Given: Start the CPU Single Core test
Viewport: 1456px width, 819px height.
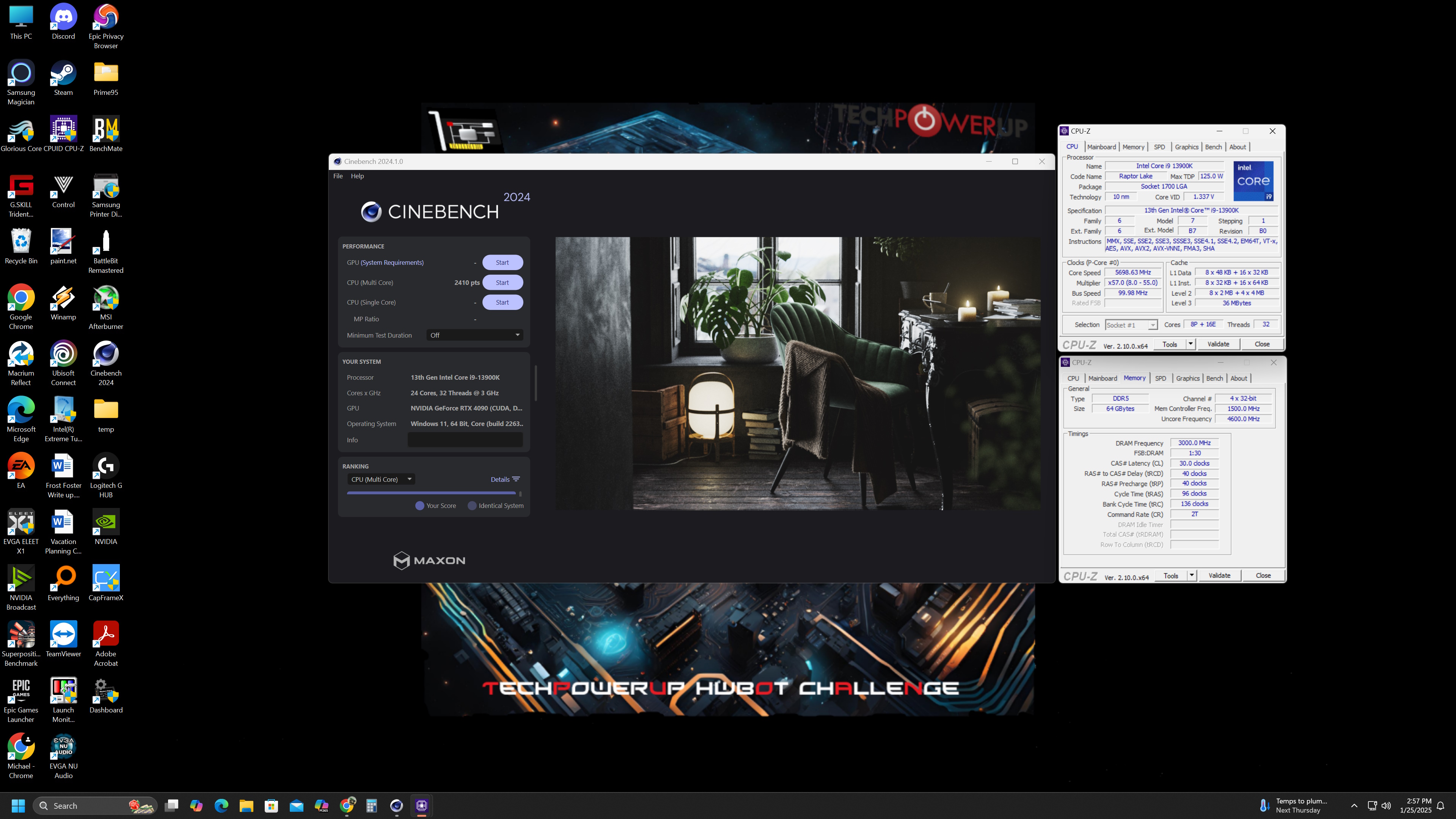Looking at the screenshot, I should pos(503,302).
